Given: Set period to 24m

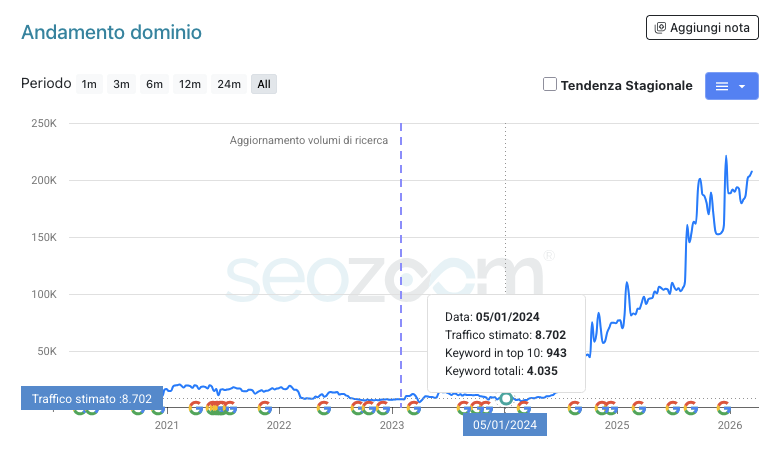Looking at the screenshot, I should click(228, 84).
